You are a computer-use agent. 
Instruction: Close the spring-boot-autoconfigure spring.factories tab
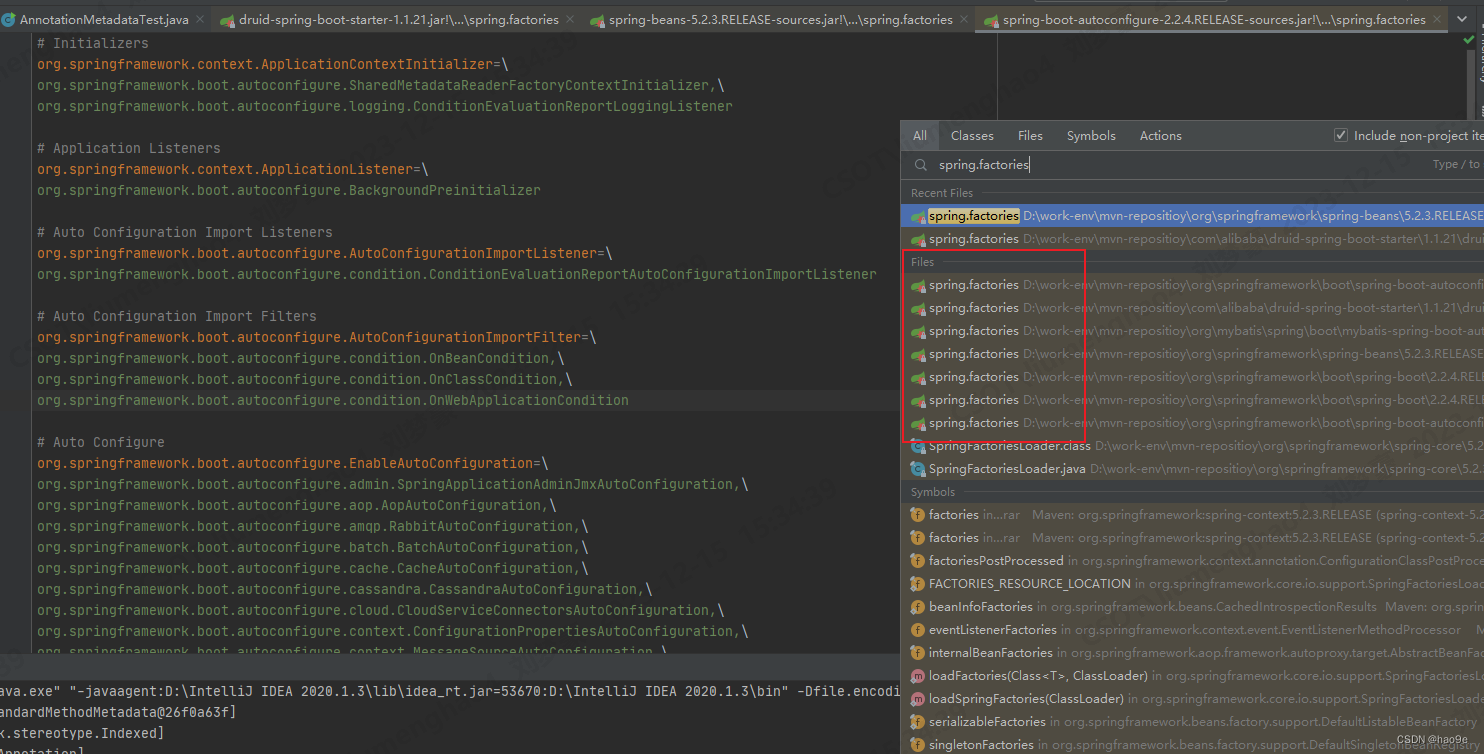point(1437,20)
